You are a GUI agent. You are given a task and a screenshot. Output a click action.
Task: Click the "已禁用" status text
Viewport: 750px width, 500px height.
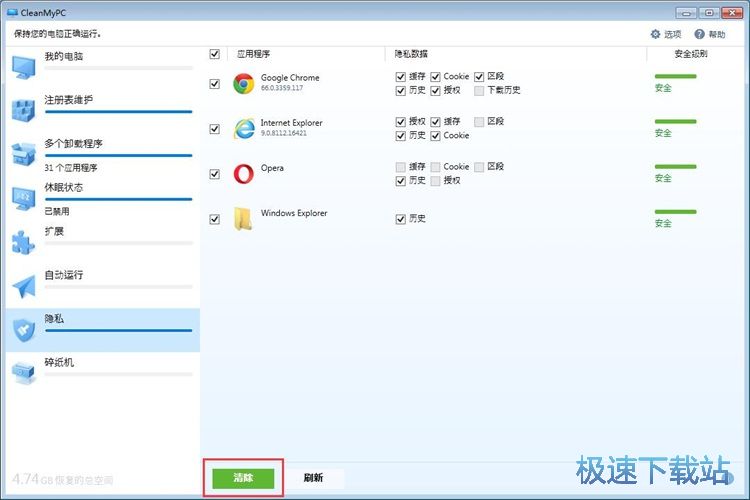point(57,211)
